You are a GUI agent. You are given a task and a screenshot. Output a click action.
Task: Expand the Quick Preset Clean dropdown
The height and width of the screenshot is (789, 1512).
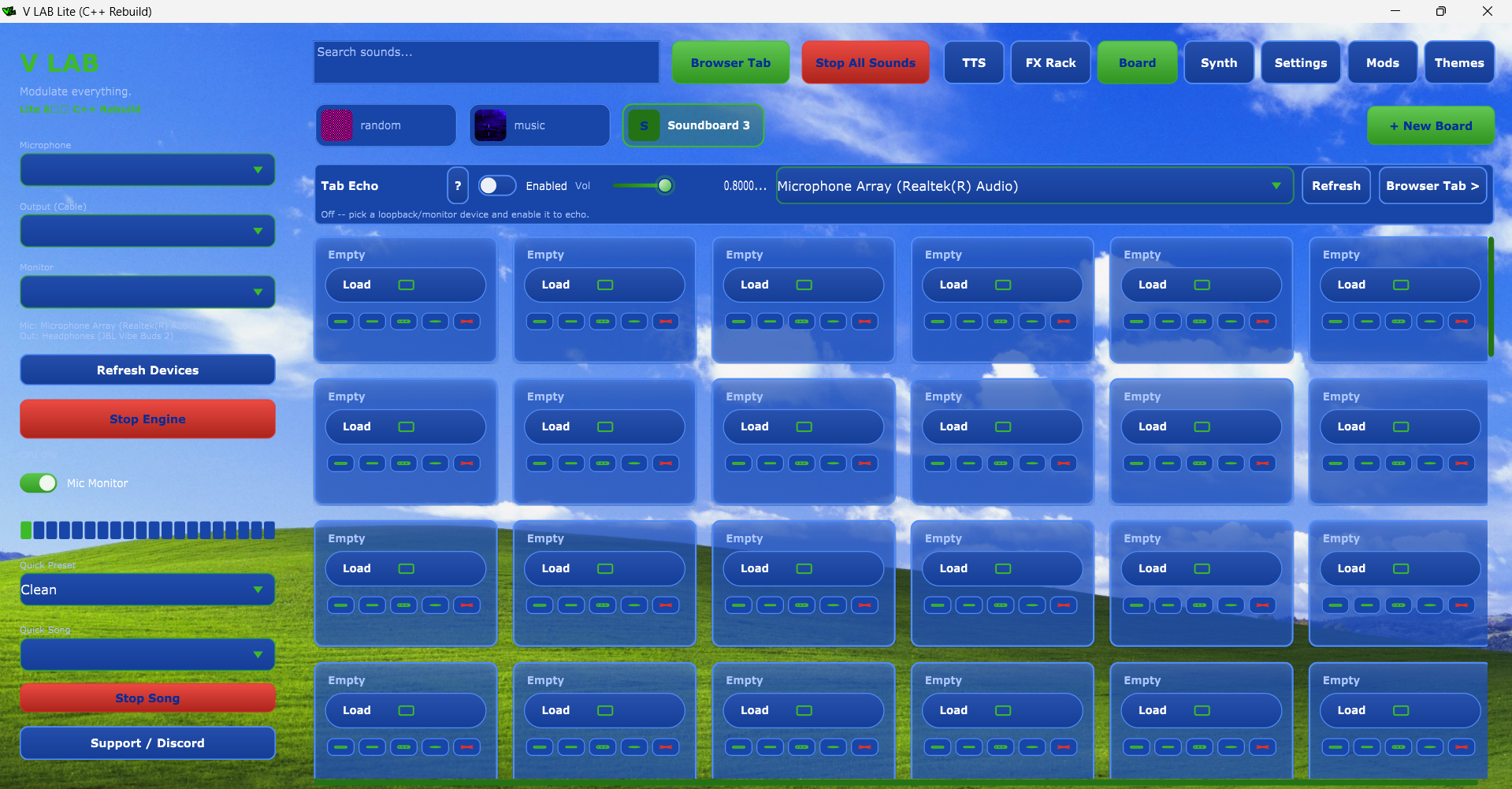click(x=147, y=590)
